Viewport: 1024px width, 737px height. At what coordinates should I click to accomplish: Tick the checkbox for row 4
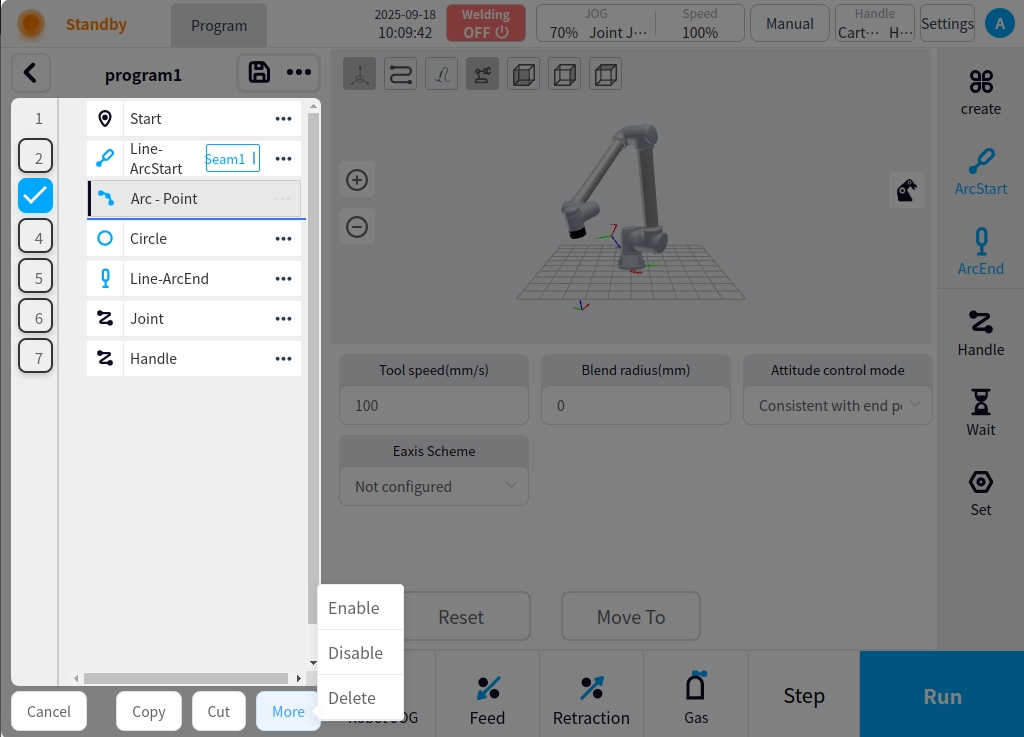click(36, 237)
